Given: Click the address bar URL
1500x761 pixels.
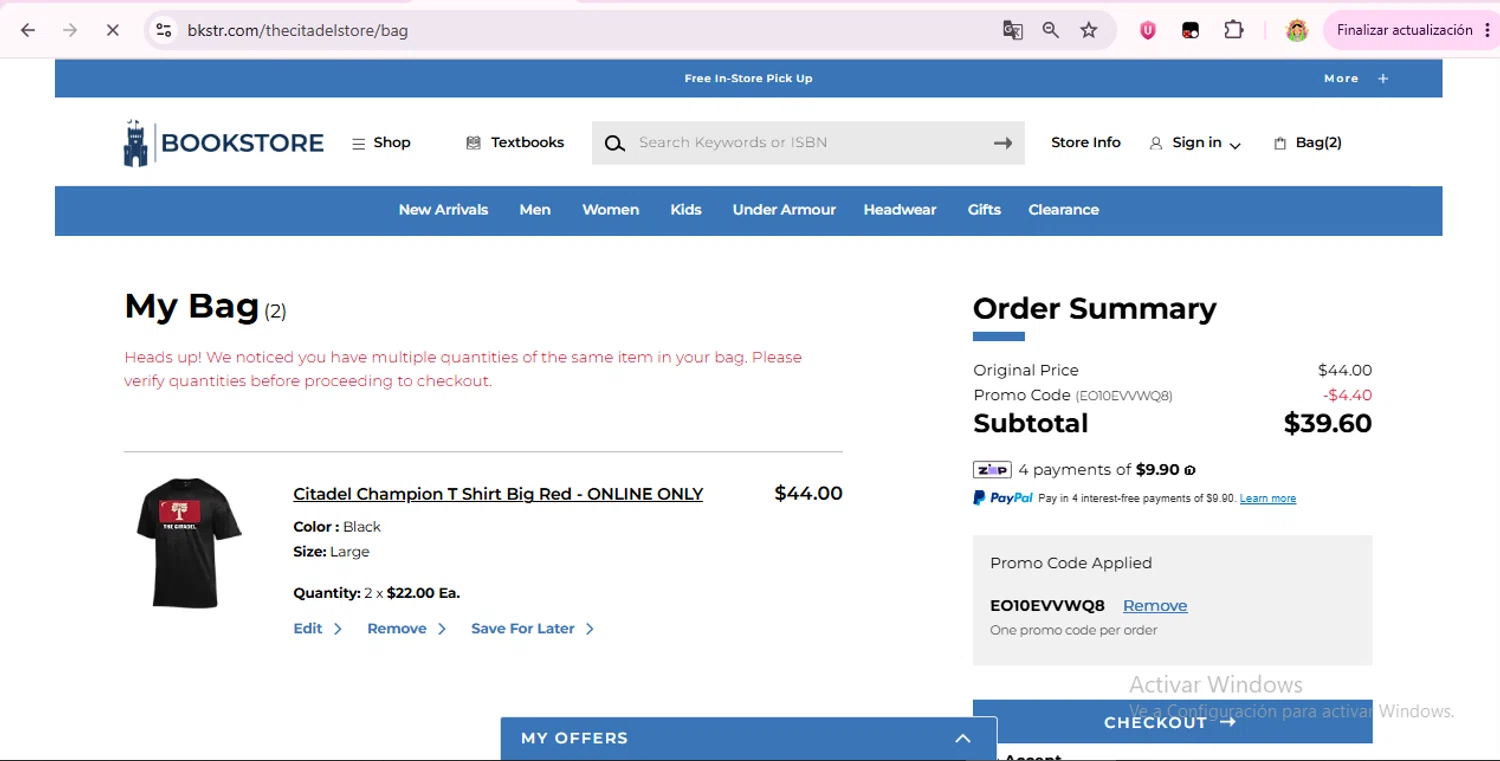Looking at the screenshot, I should (x=298, y=30).
